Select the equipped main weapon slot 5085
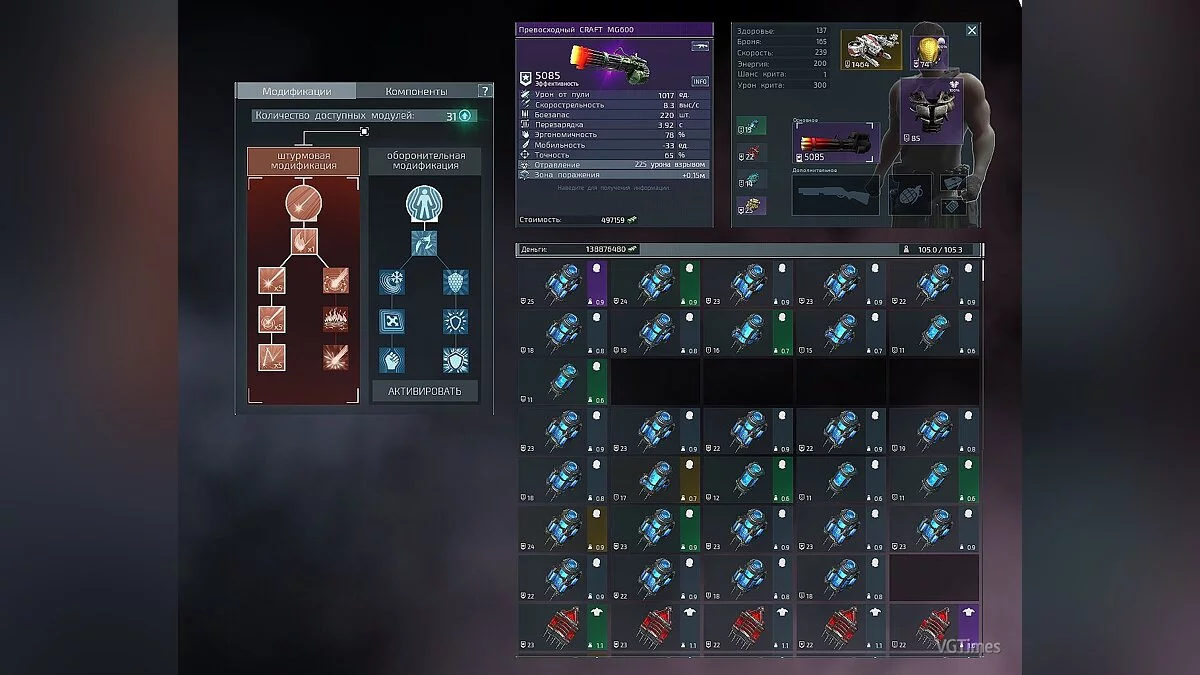The width and height of the screenshot is (1200, 675). 835,142
